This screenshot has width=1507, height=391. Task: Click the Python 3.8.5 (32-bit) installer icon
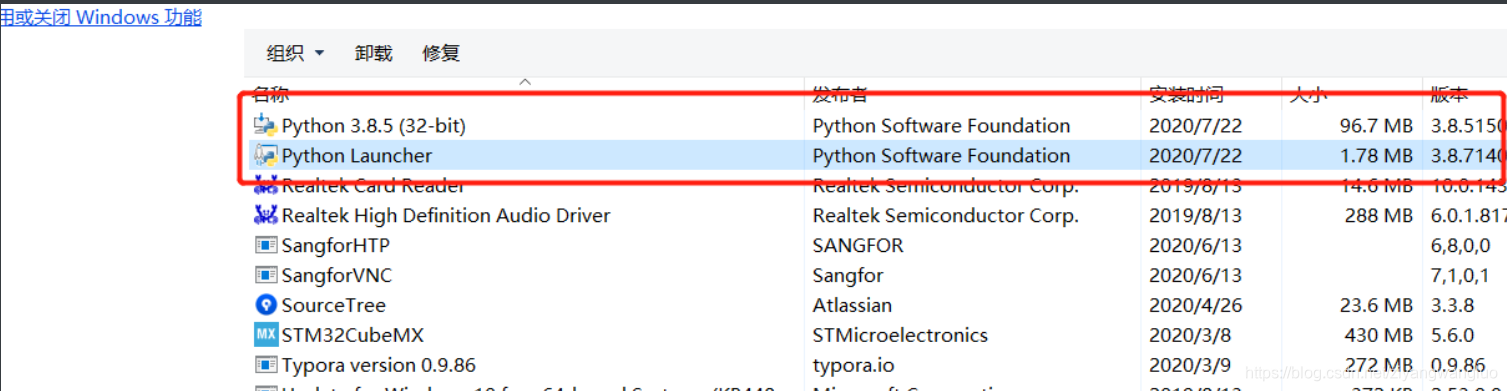click(265, 125)
